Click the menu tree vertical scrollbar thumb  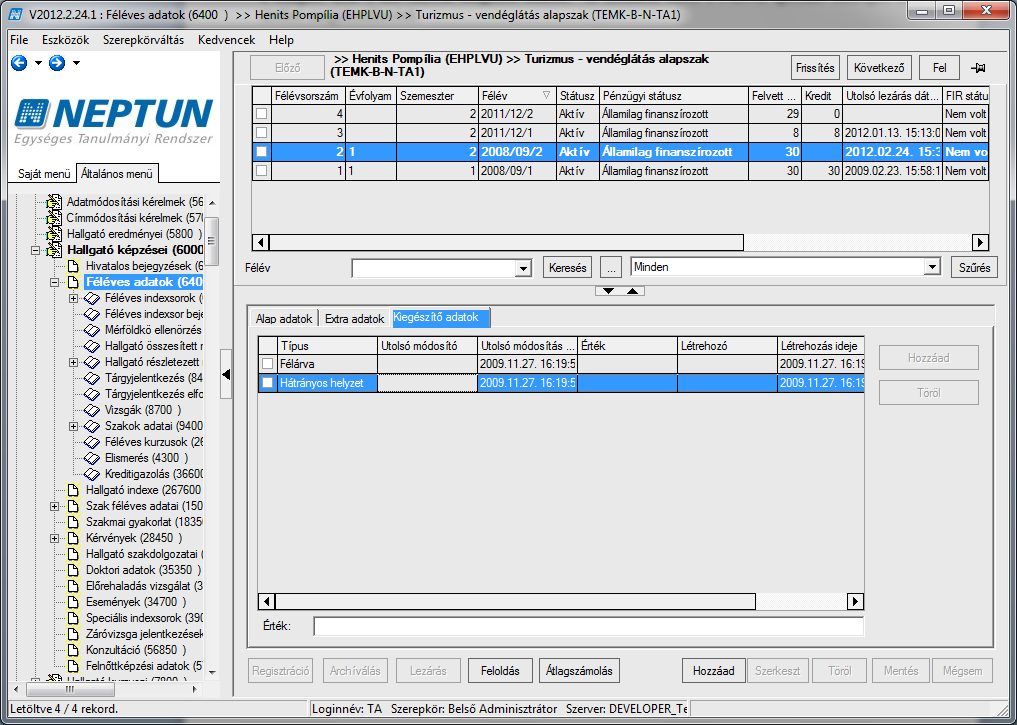211,241
